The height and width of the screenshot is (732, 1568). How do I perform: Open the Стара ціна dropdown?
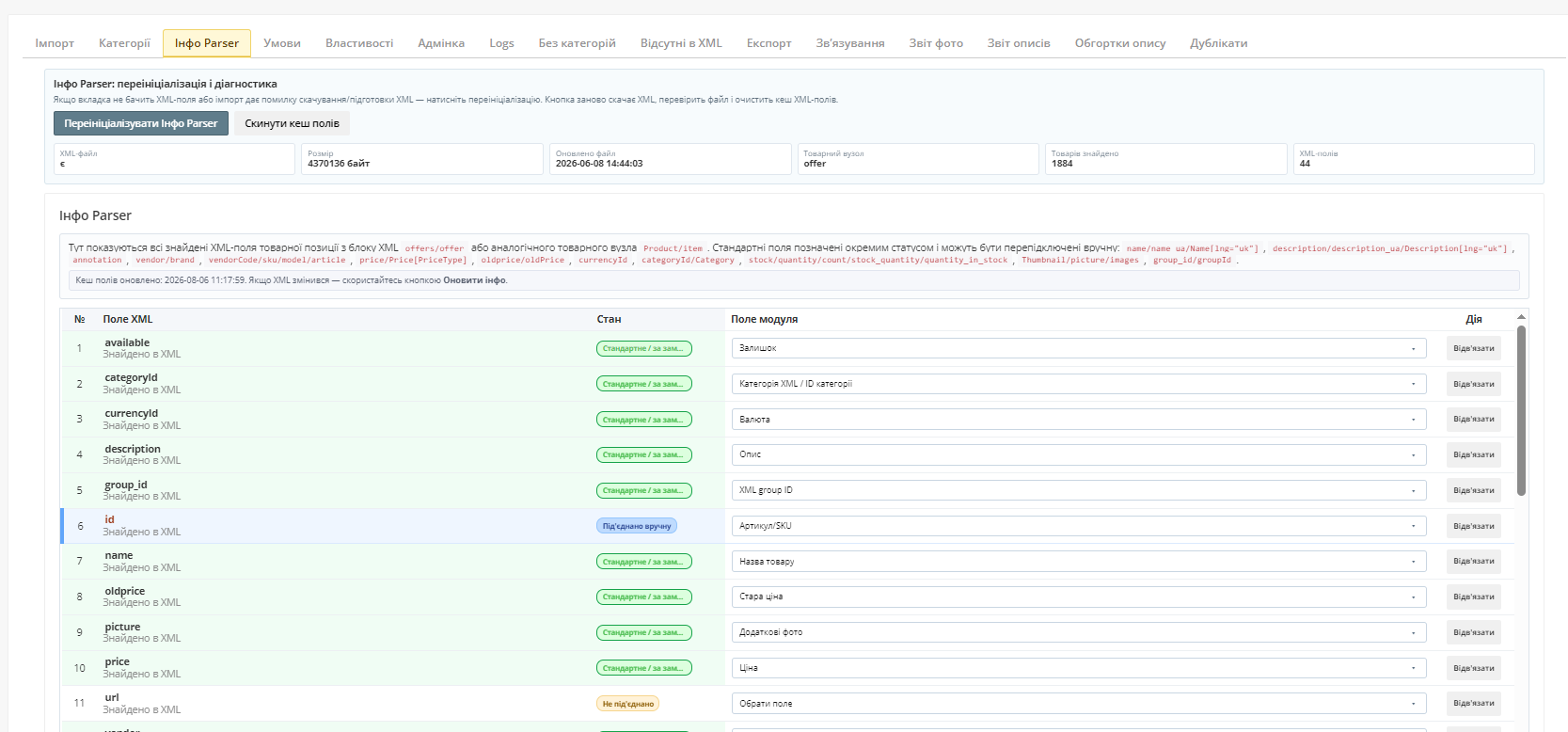[x=1079, y=597]
